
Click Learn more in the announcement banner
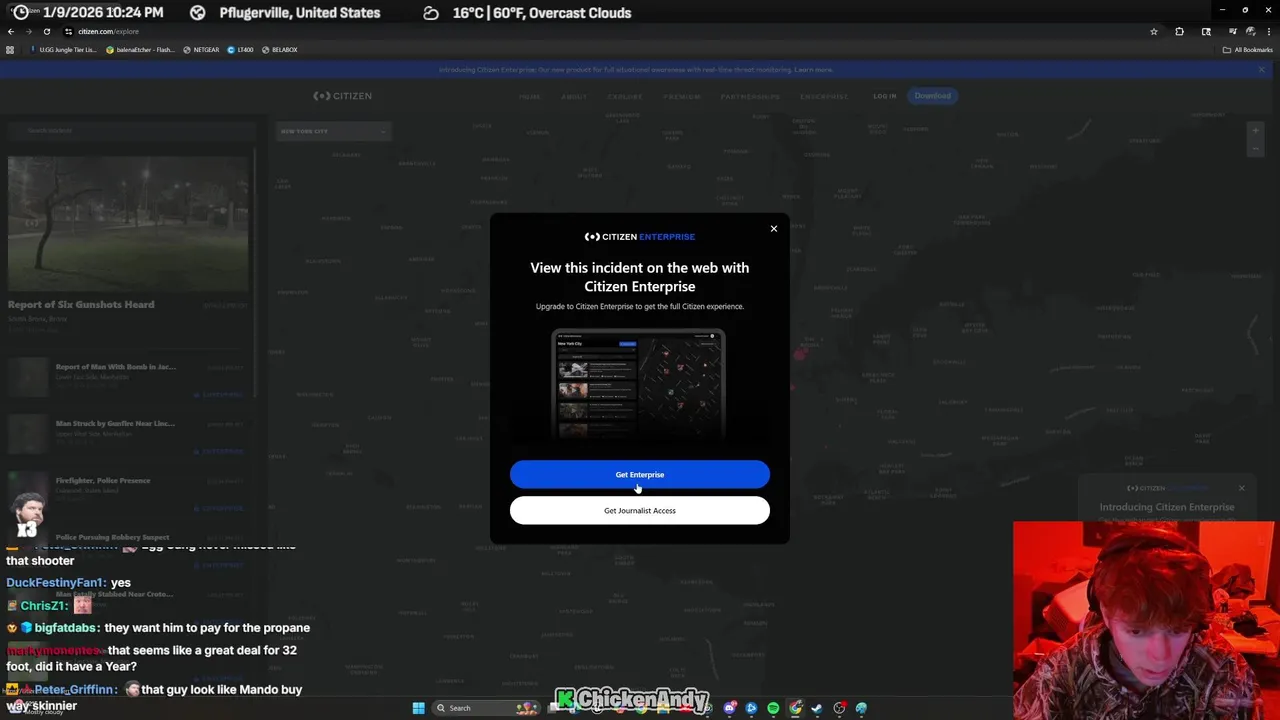pos(813,70)
